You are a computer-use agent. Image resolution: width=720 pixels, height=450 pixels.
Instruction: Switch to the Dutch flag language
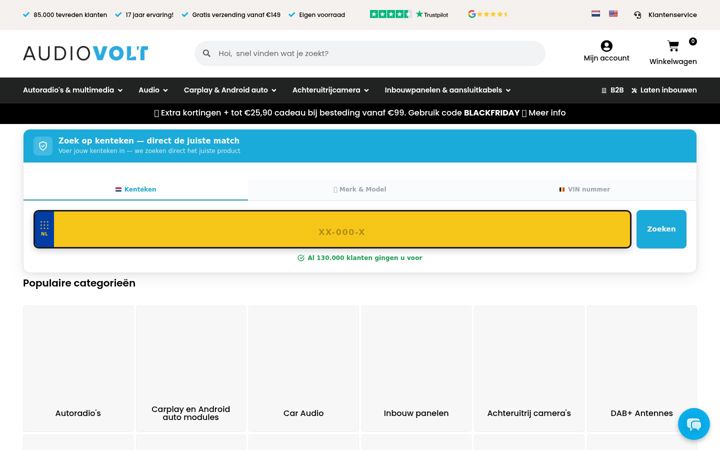(x=596, y=14)
